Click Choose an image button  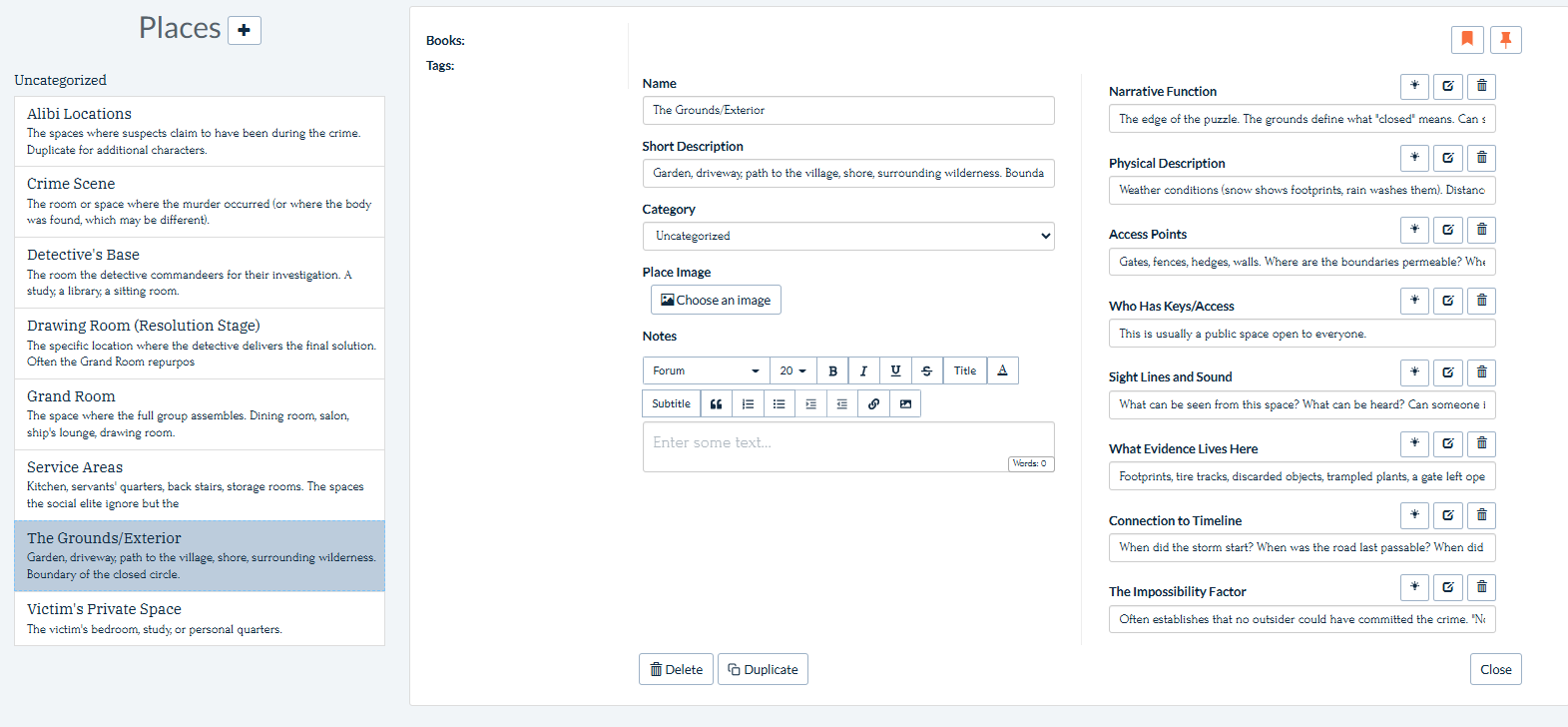tap(716, 300)
